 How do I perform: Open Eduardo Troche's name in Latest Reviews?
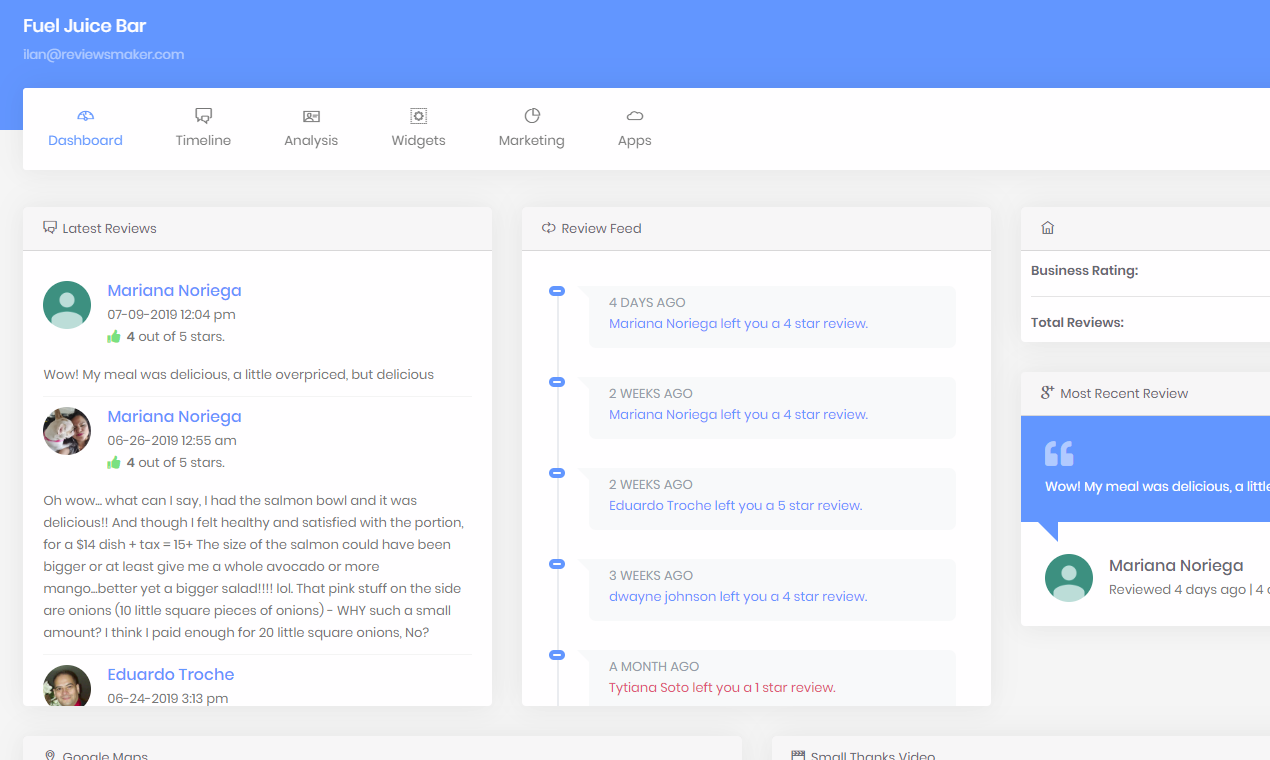171,675
